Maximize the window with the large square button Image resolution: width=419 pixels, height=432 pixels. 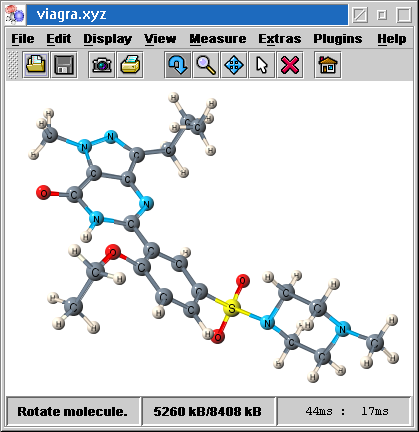tap(403, 15)
